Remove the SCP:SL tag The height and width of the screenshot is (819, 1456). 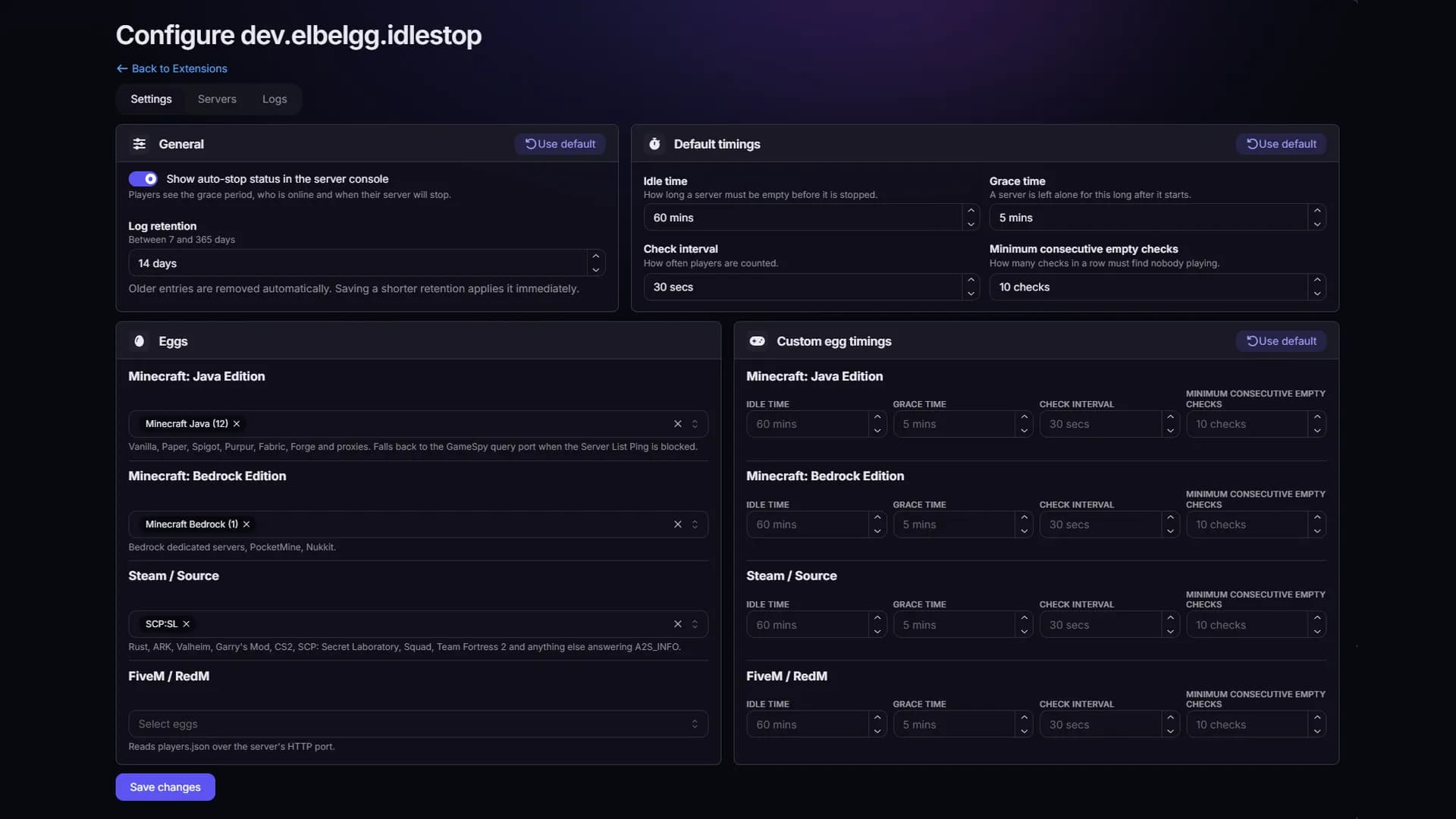tap(187, 624)
